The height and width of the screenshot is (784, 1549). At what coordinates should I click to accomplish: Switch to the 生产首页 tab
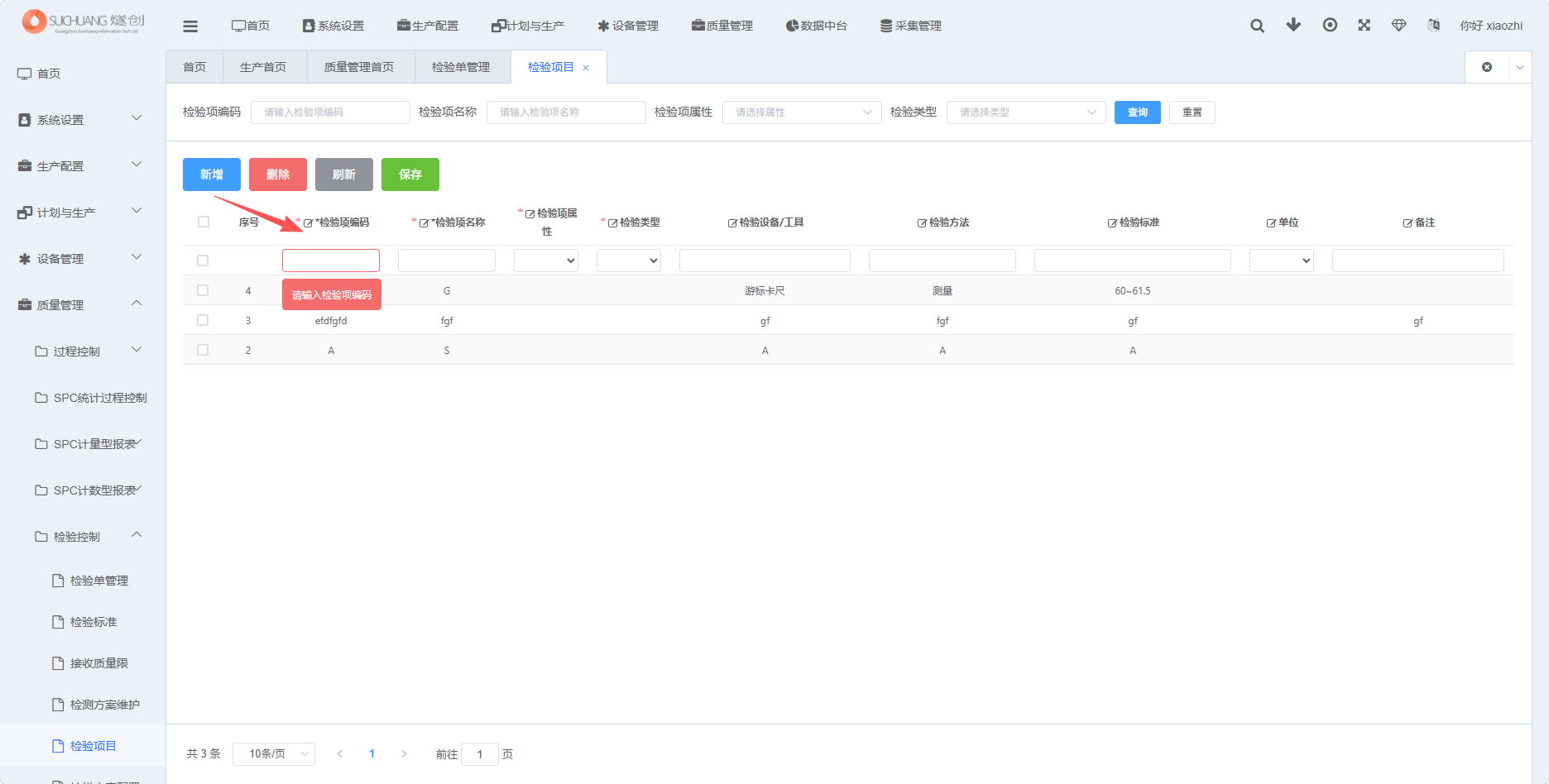264,67
